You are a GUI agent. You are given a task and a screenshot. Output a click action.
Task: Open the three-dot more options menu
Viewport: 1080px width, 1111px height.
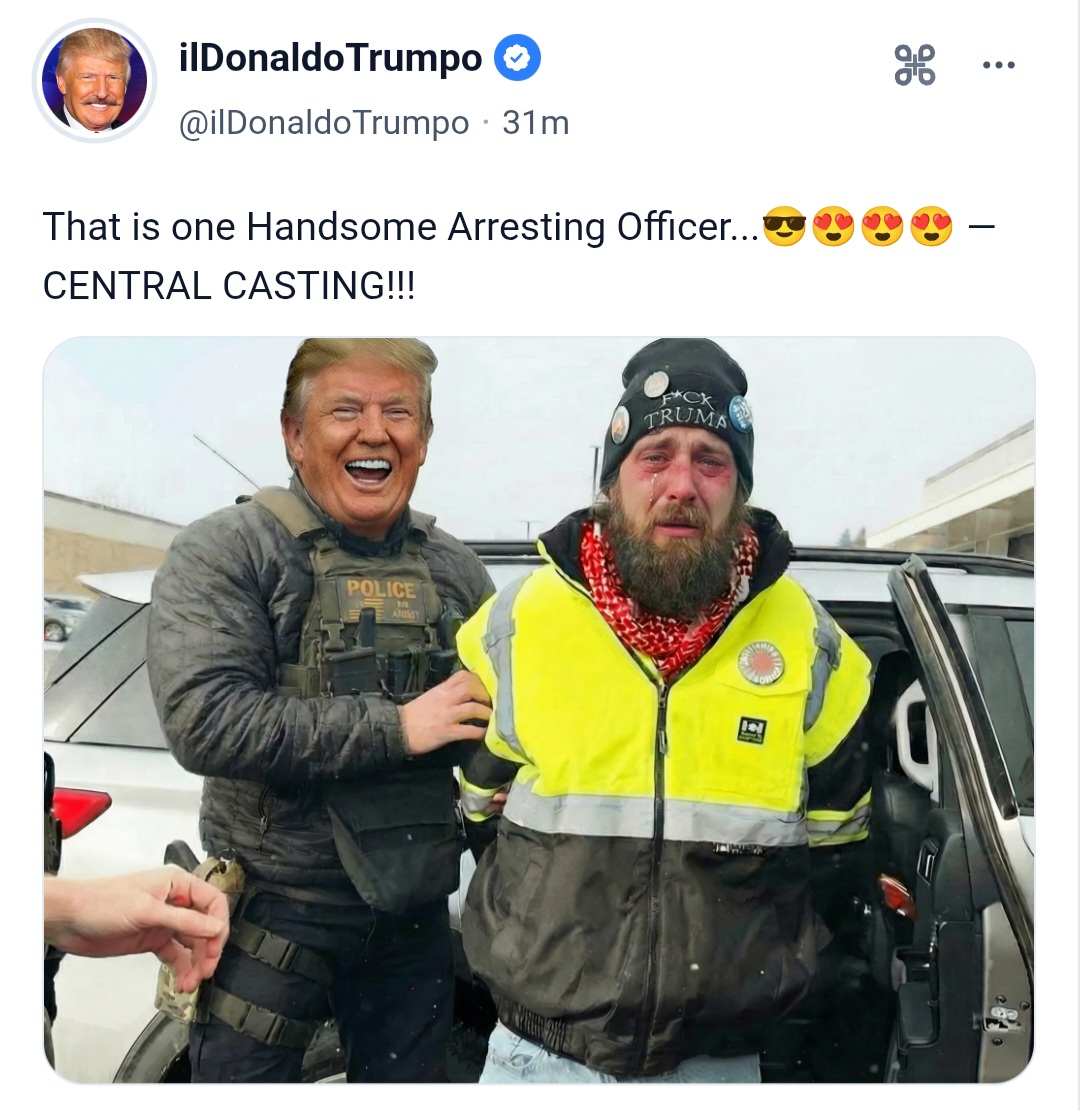coord(999,65)
